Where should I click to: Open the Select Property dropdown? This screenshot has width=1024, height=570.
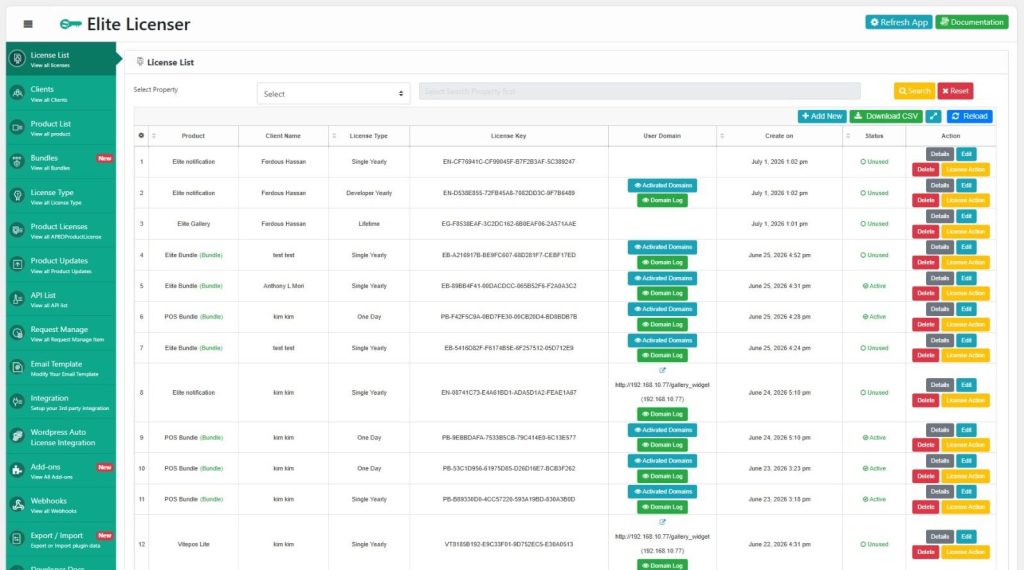point(333,93)
